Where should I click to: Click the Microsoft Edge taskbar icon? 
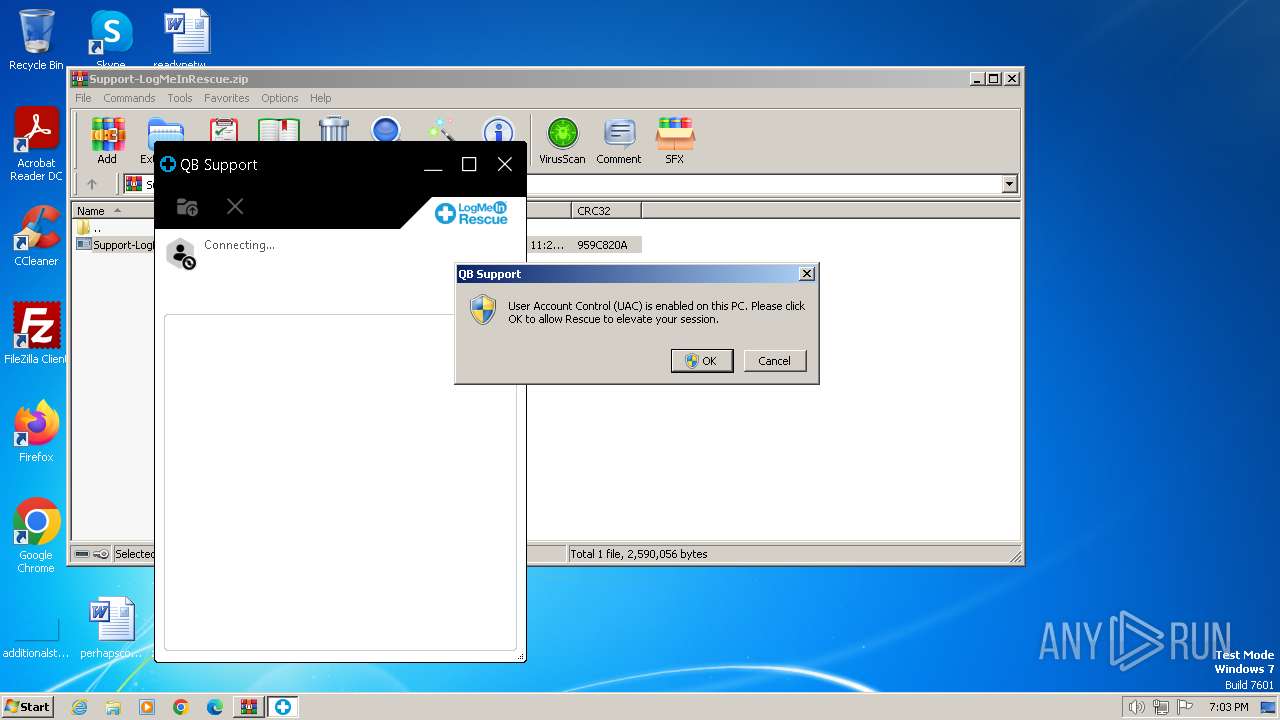pos(214,707)
